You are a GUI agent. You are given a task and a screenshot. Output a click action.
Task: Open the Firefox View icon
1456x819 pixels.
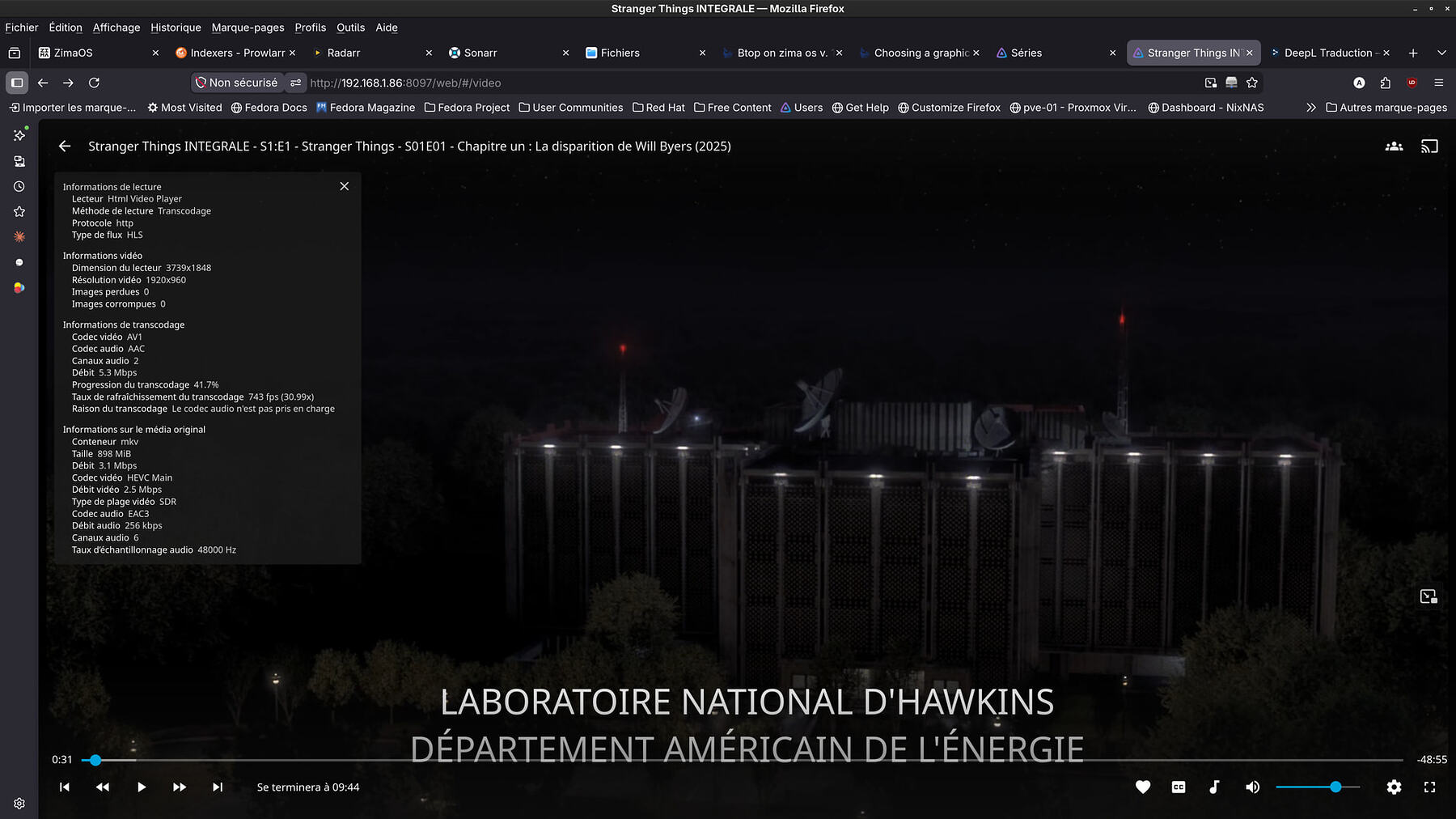pos(14,53)
